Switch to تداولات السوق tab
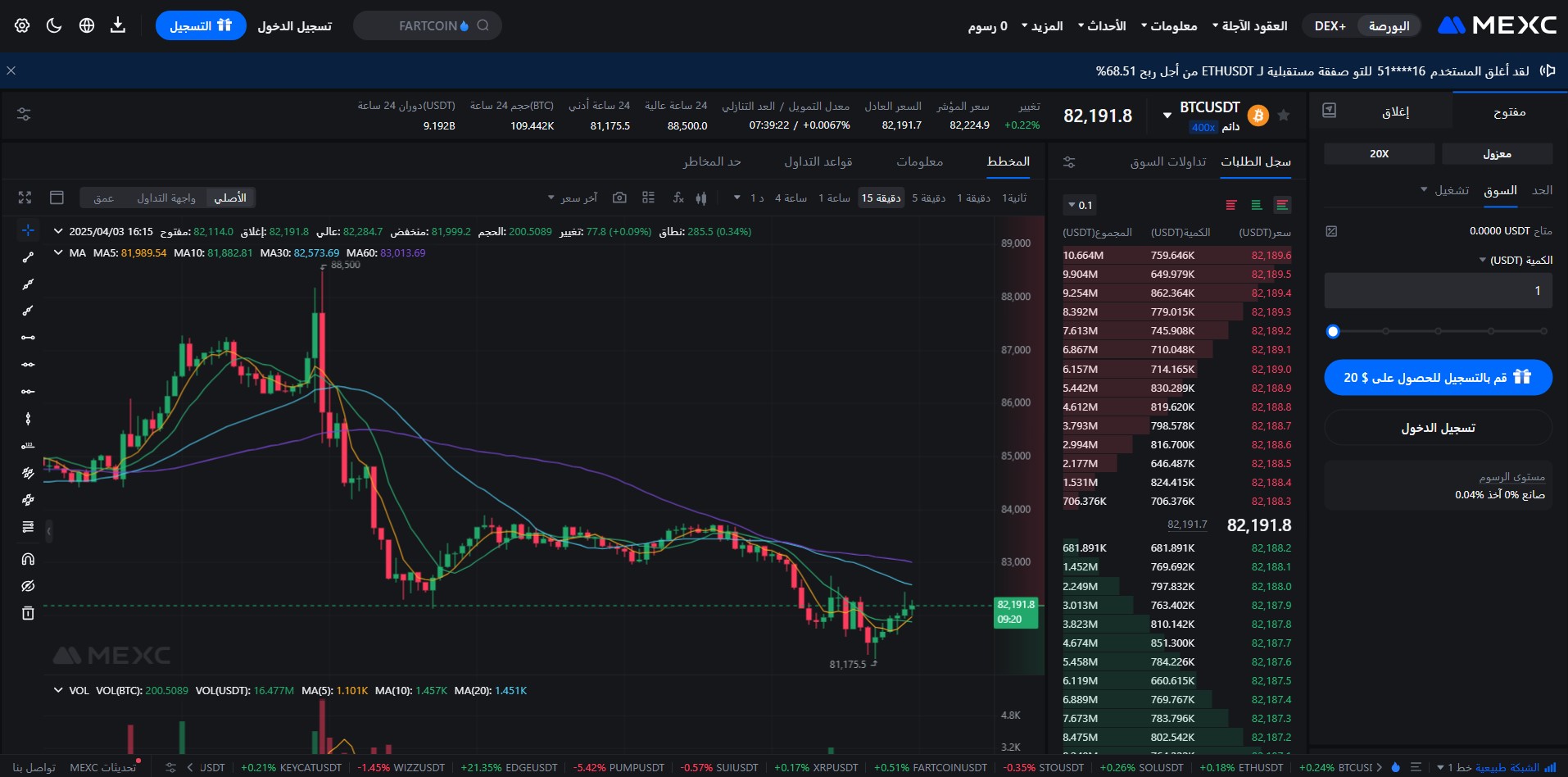Image resolution: width=1568 pixels, height=777 pixels. 1168,161
